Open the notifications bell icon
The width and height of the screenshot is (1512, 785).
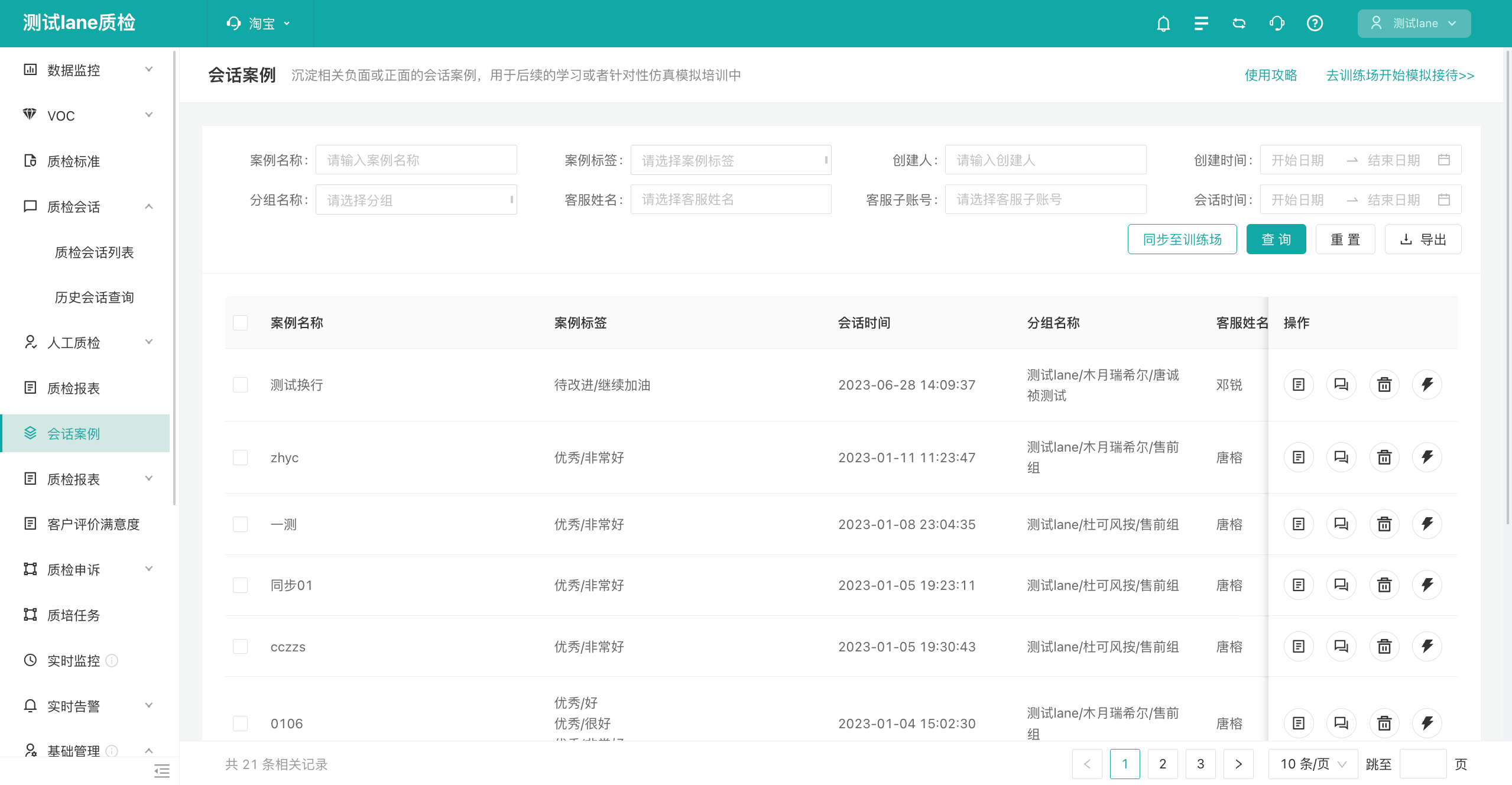click(x=1163, y=24)
